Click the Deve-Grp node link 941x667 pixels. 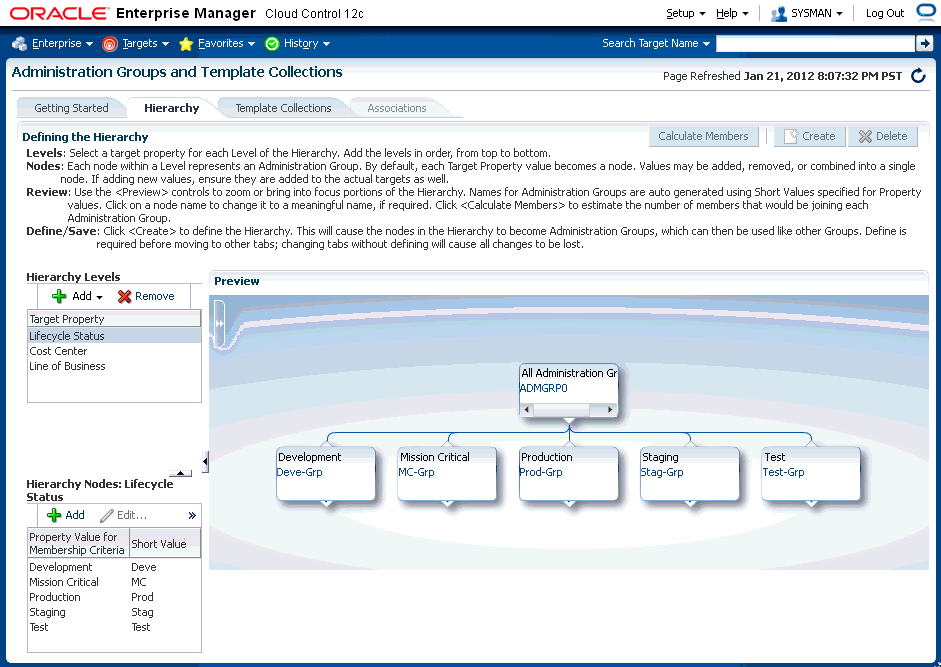coord(299,472)
